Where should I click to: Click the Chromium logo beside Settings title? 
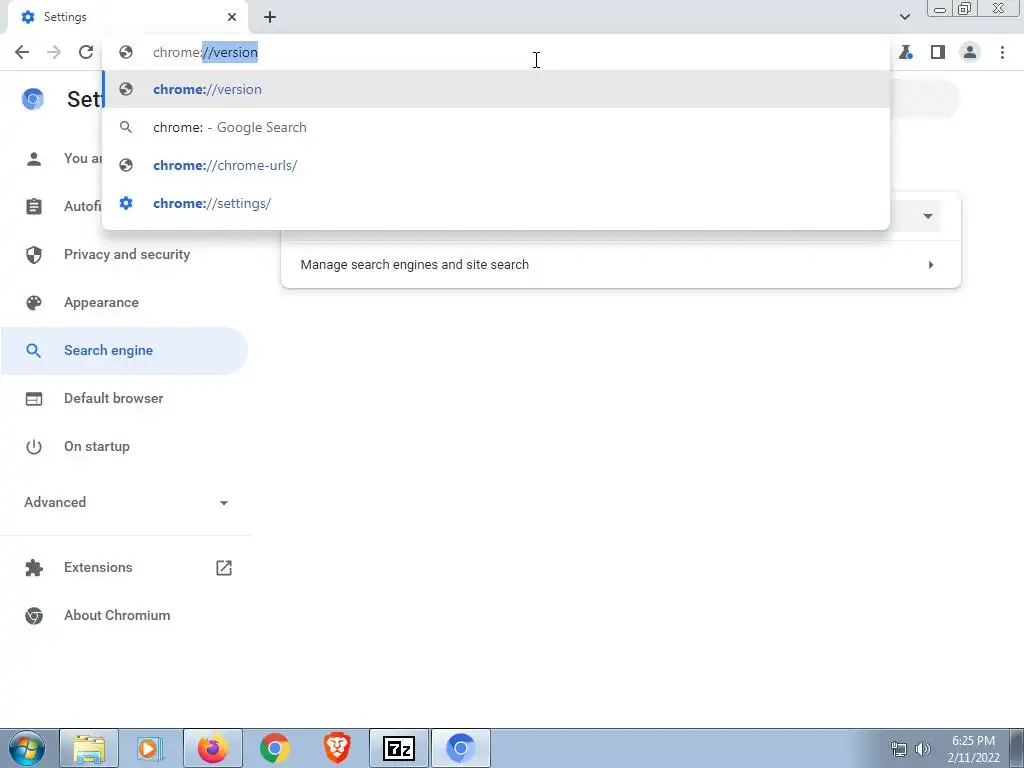click(x=33, y=99)
